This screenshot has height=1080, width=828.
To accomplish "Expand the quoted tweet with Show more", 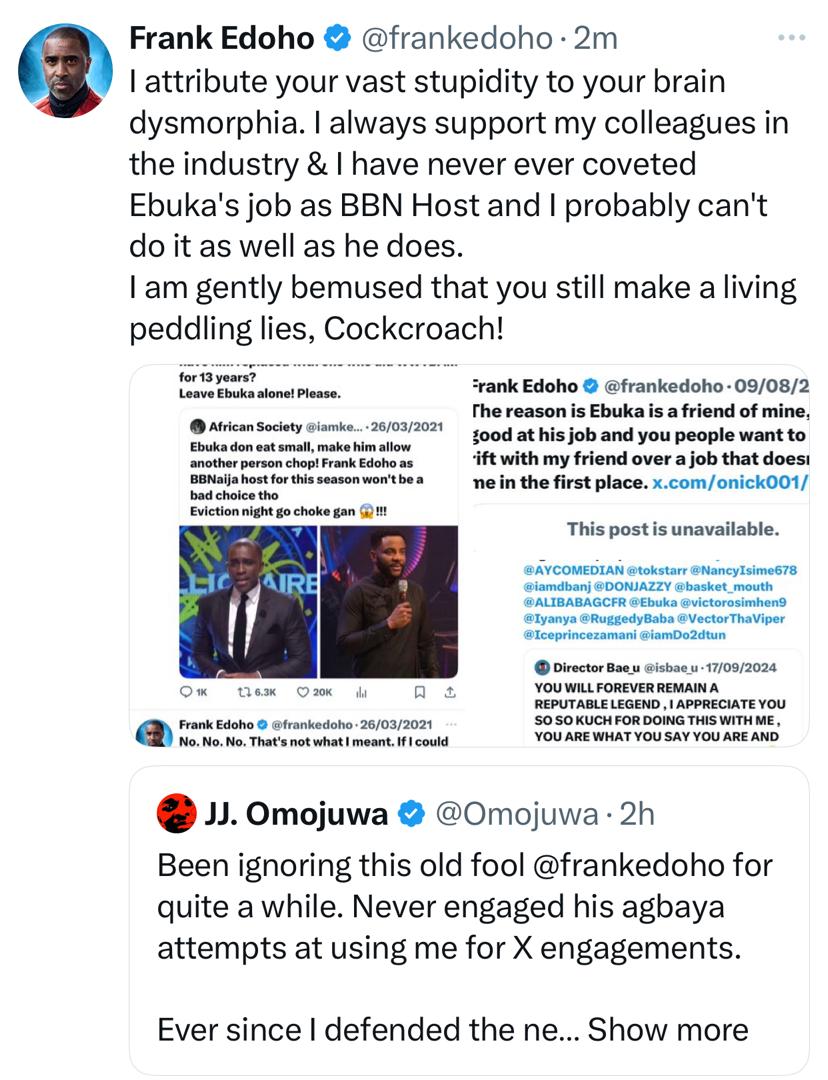I will [x=668, y=1029].
